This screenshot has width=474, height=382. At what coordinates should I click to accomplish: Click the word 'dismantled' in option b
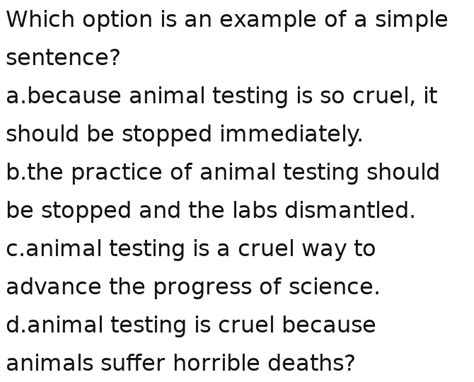click(x=350, y=210)
